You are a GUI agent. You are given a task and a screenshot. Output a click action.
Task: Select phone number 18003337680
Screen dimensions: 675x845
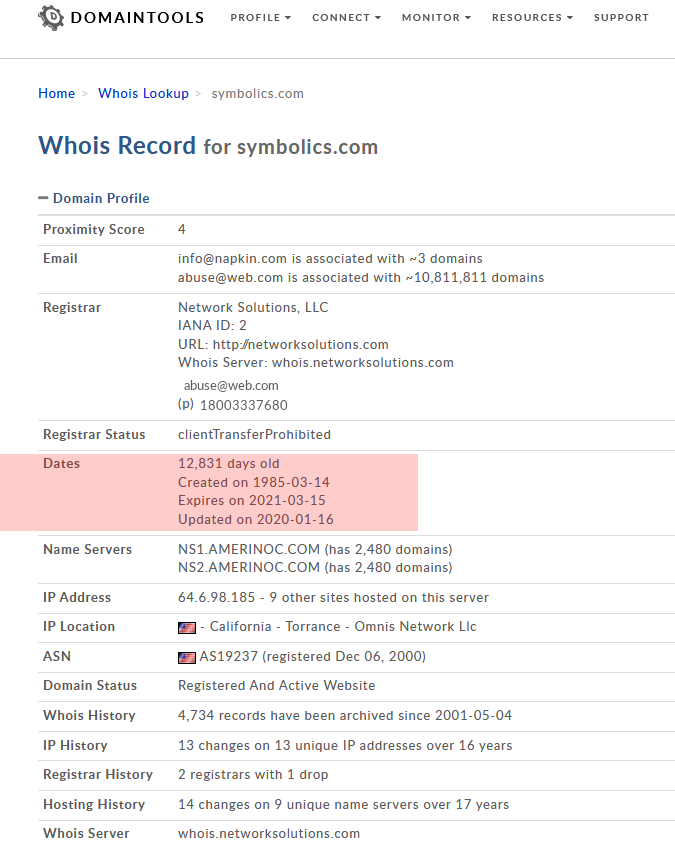pyautogui.click(x=243, y=405)
